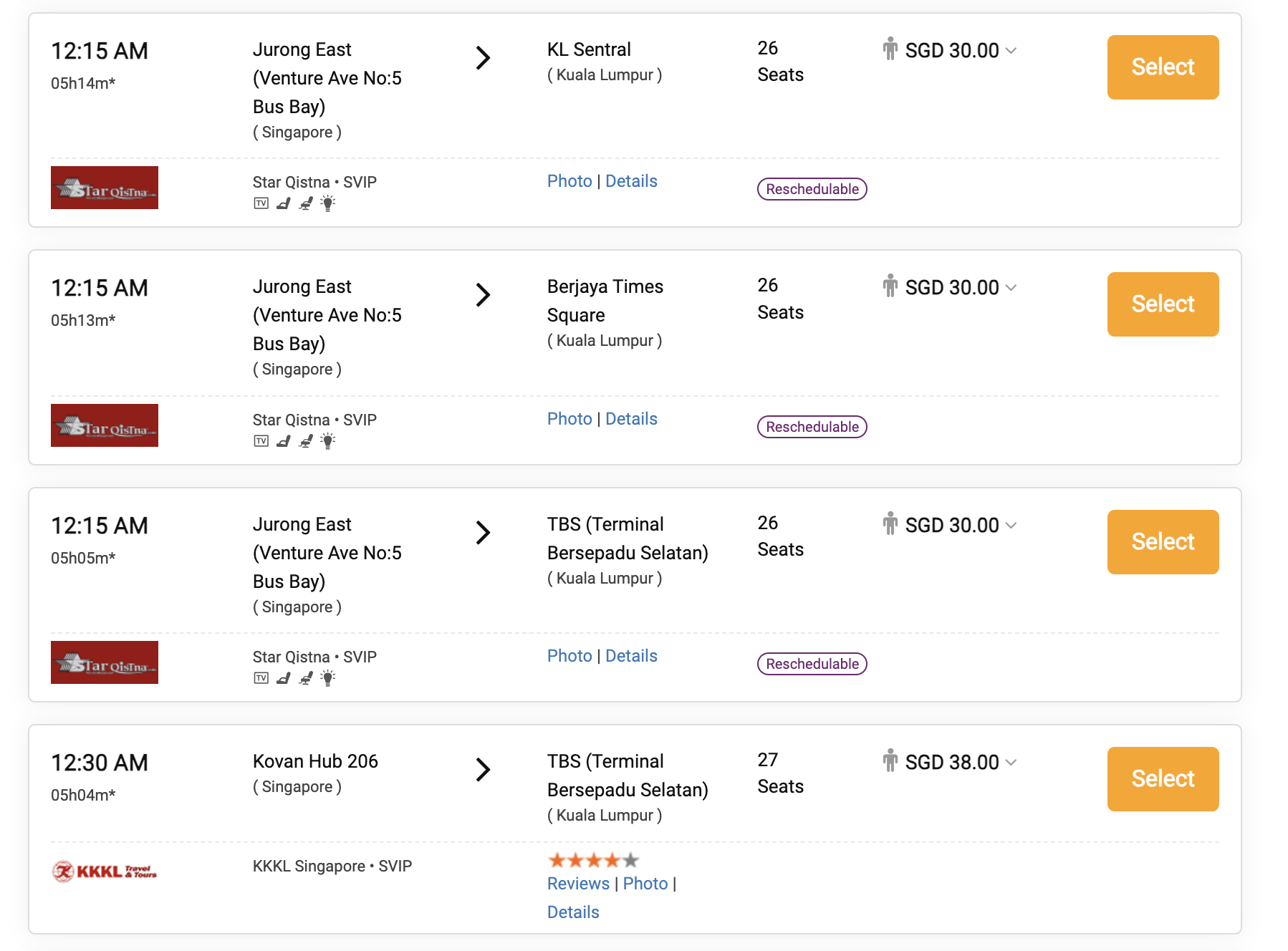
Task: Click '12:30 AM' departure time
Action: pos(100,763)
